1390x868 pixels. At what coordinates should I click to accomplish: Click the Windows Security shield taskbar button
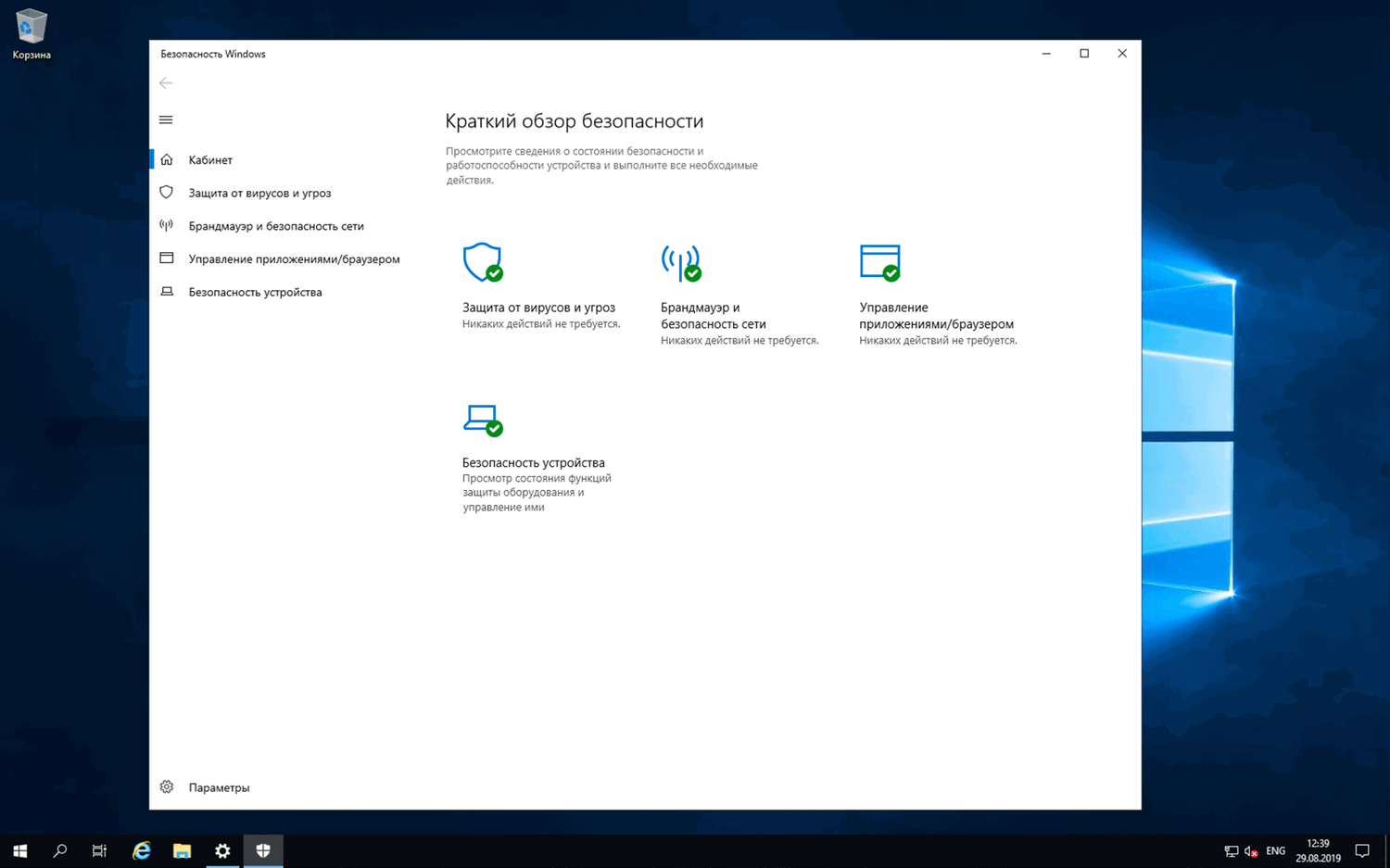(x=263, y=850)
